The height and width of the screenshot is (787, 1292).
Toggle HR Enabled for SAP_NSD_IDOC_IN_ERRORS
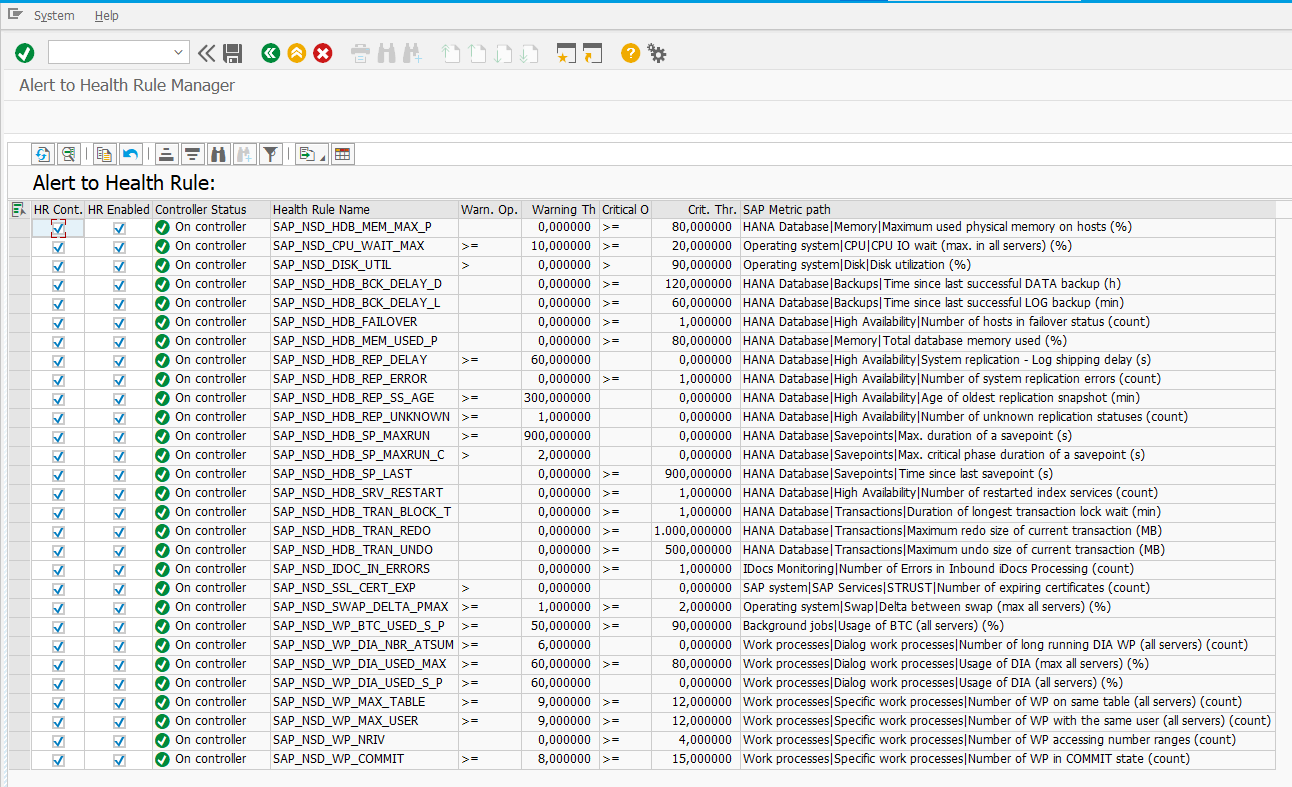click(x=119, y=570)
